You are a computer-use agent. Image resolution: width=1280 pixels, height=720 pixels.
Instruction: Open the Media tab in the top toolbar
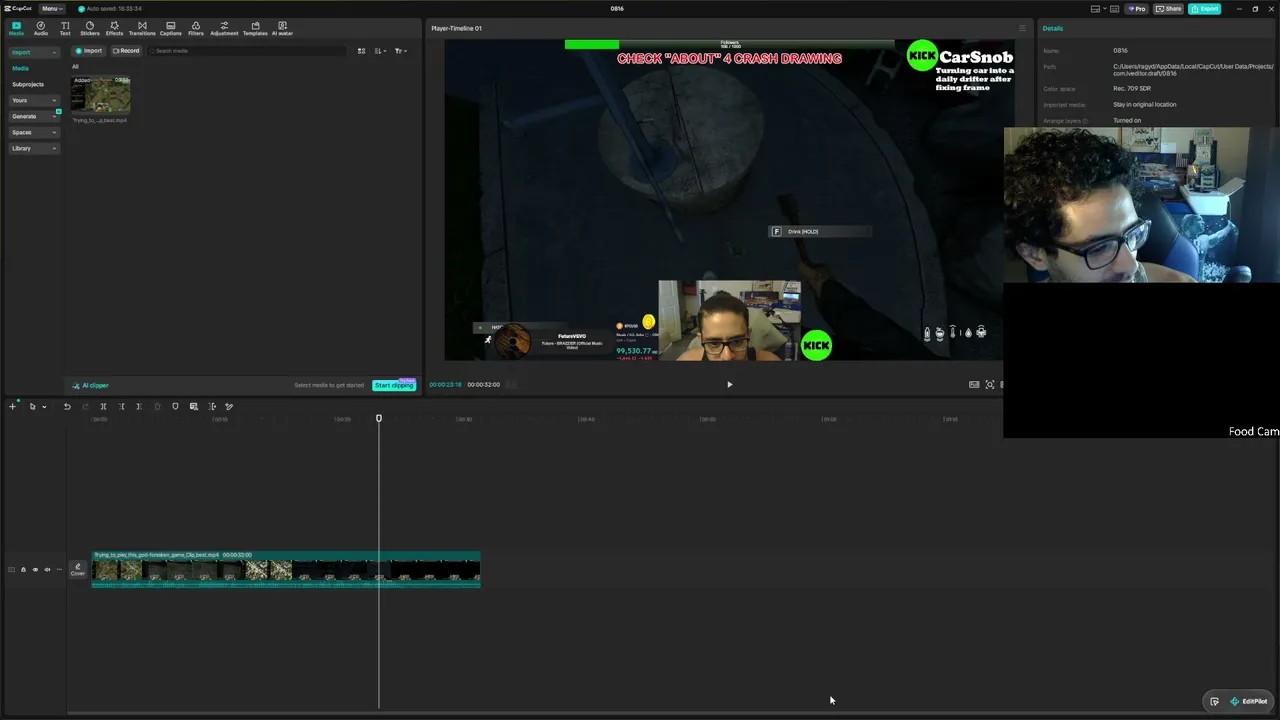point(16,28)
